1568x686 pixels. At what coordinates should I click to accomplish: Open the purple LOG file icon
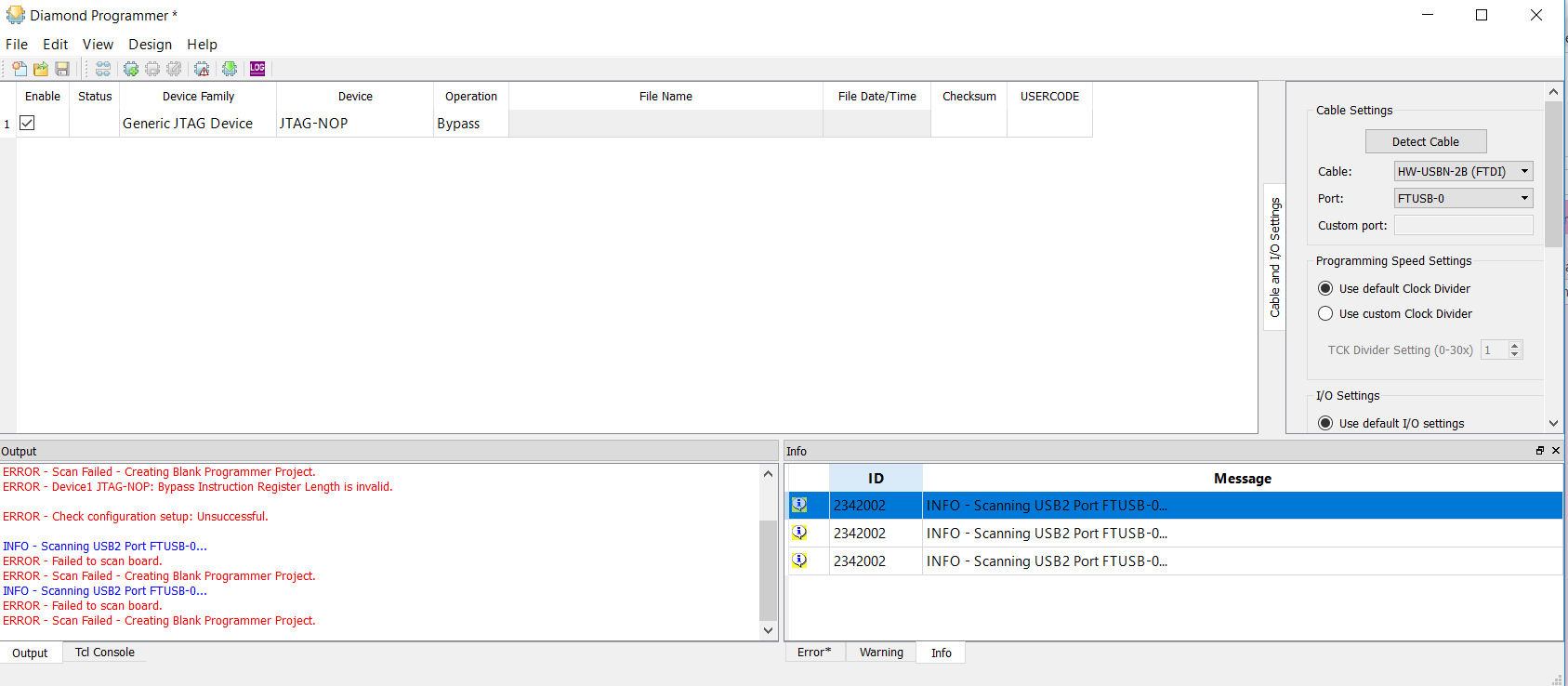point(257,69)
